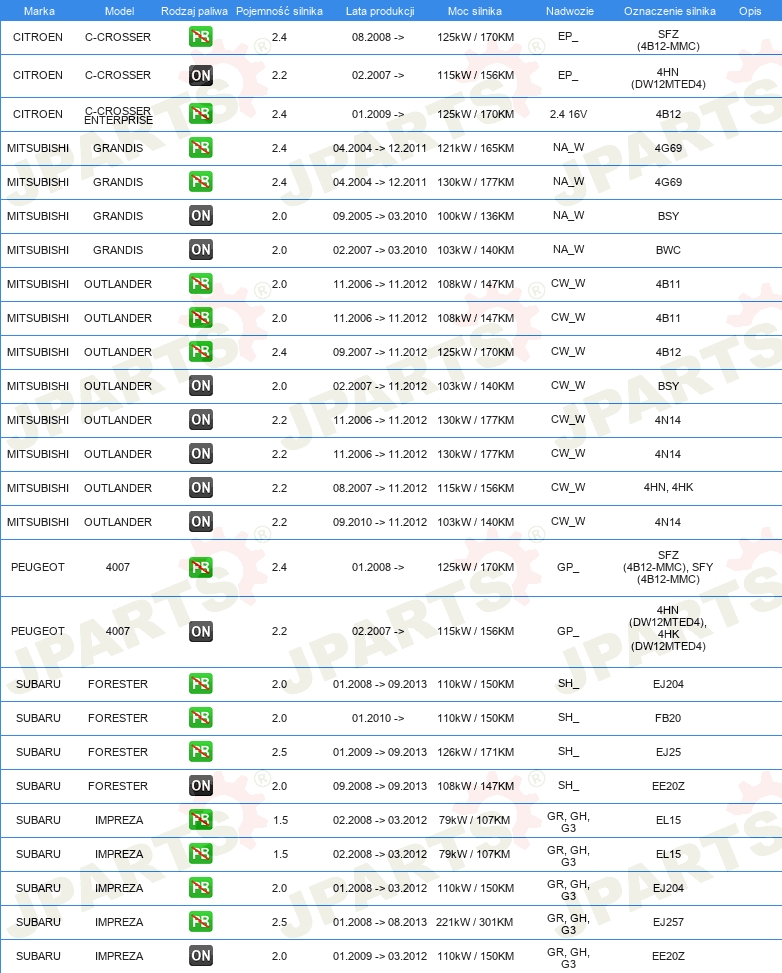
Task: Click petrol icon in Impreza EJ257 row
Action: (200, 921)
